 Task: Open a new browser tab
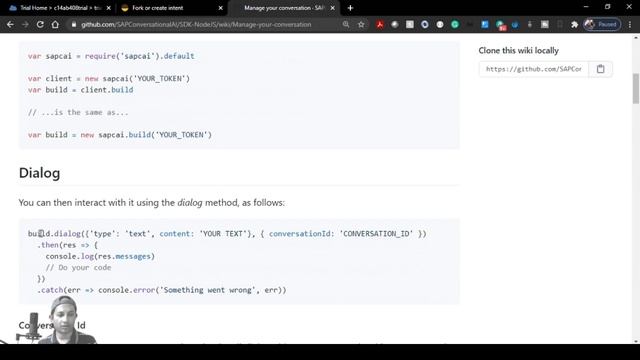[x=350, y=8]
